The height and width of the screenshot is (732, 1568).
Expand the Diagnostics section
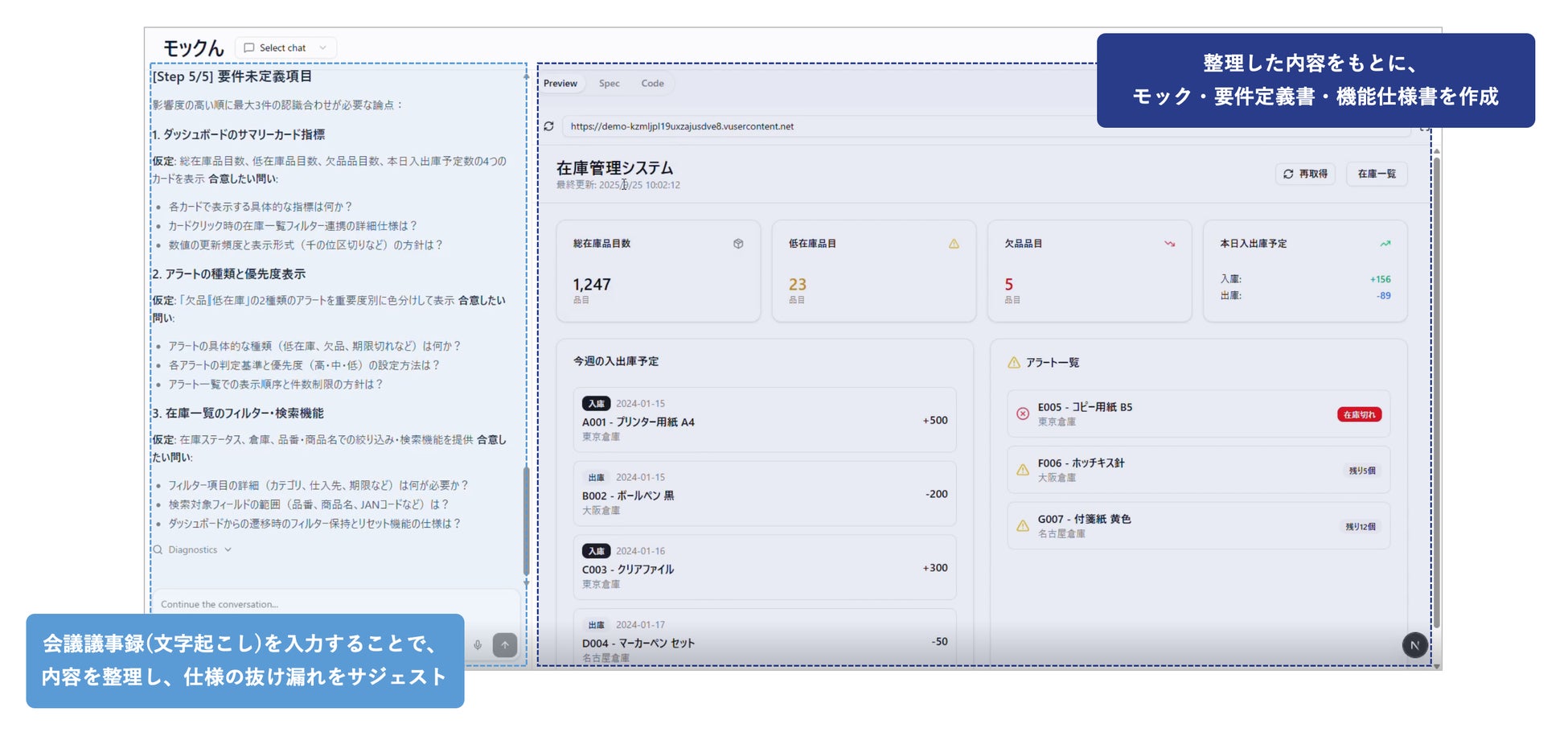(193, 550)
